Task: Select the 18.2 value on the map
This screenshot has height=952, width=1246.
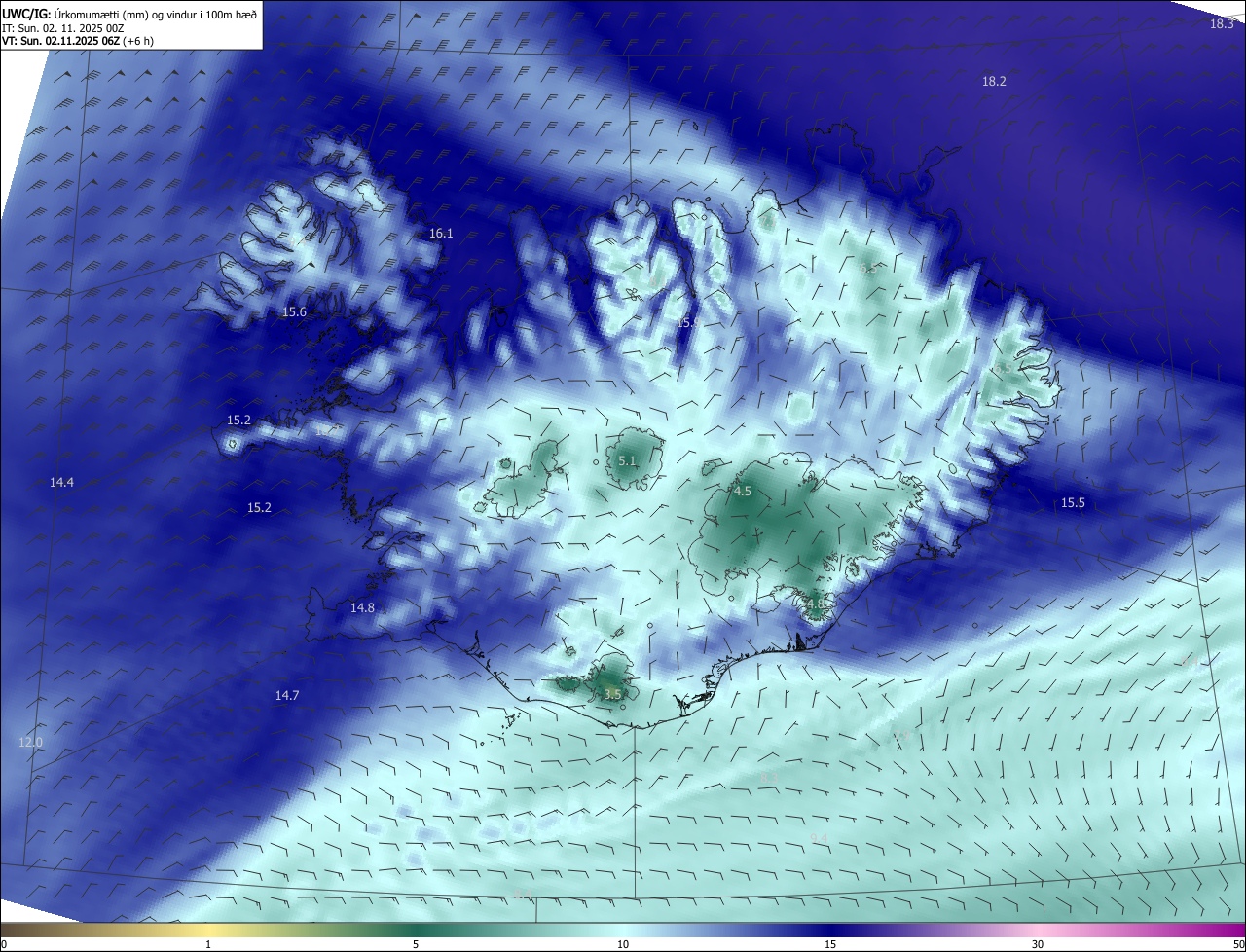Action: tap(994, 82)
